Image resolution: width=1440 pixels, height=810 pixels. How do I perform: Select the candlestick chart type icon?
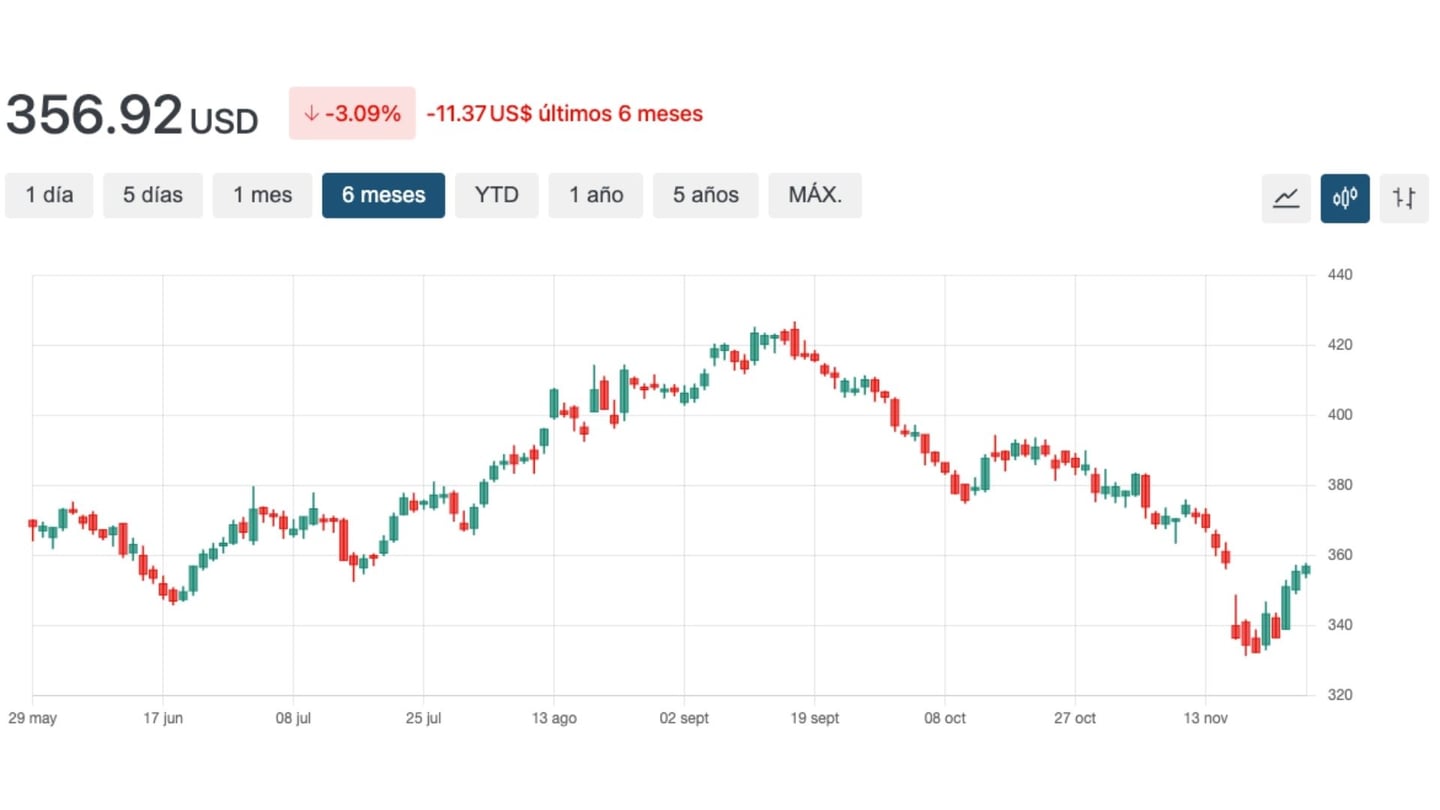click(1345, 198)
